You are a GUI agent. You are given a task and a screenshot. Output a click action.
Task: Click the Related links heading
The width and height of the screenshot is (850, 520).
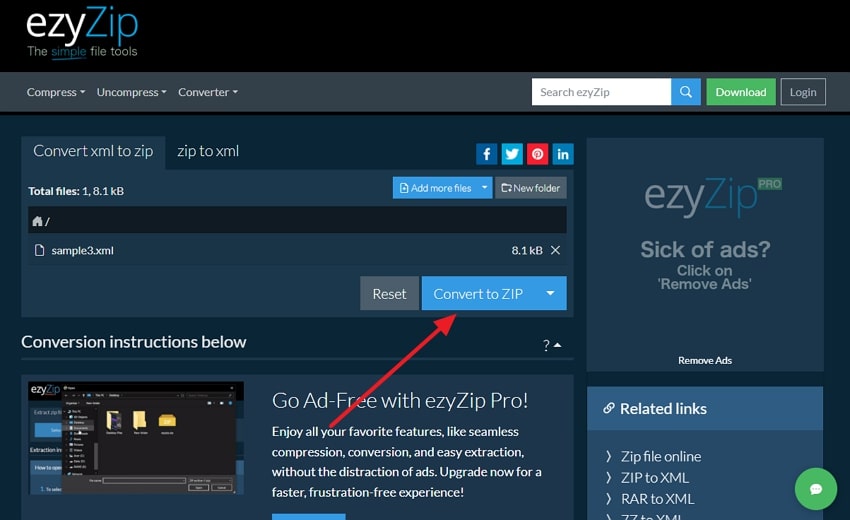click(663, 409)
